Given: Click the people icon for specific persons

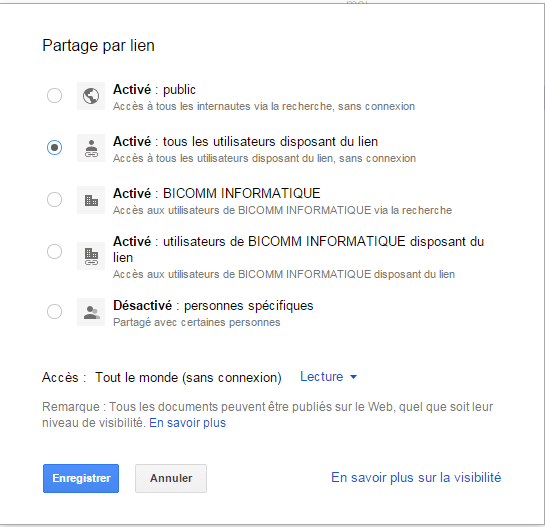Looking at the screenshot, I should tap(91, 312).
